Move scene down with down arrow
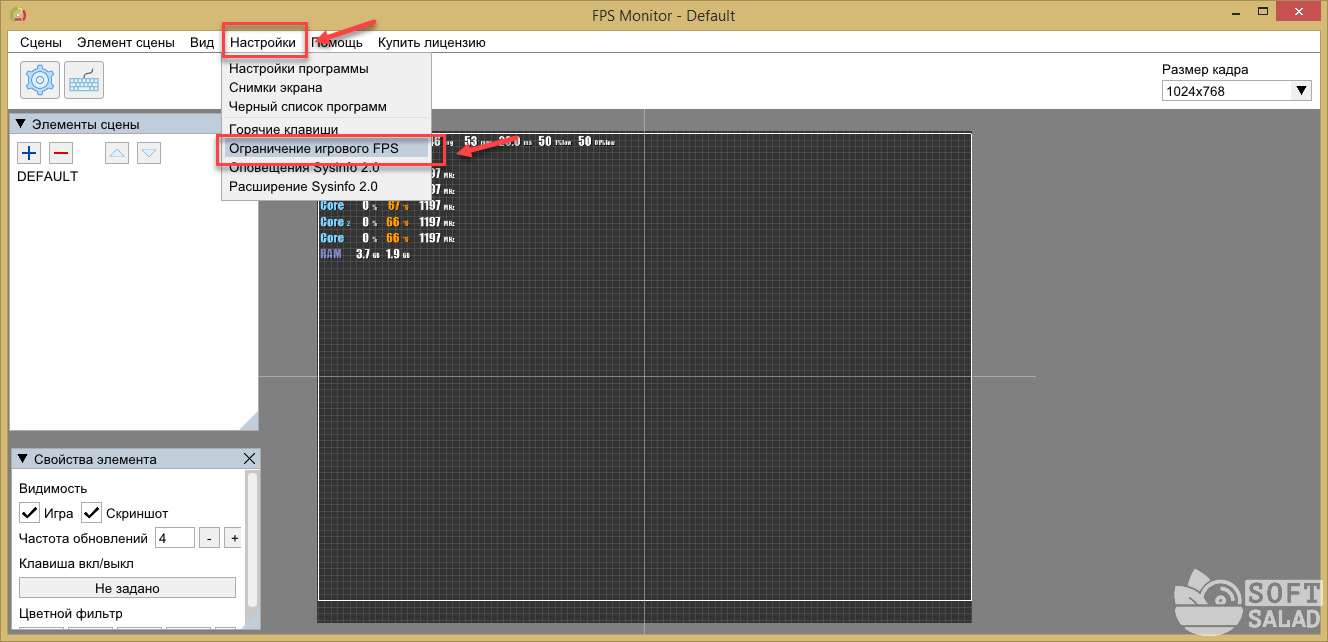The height and width of the screenshot is (642, 1328). click(x=149, y=153)
